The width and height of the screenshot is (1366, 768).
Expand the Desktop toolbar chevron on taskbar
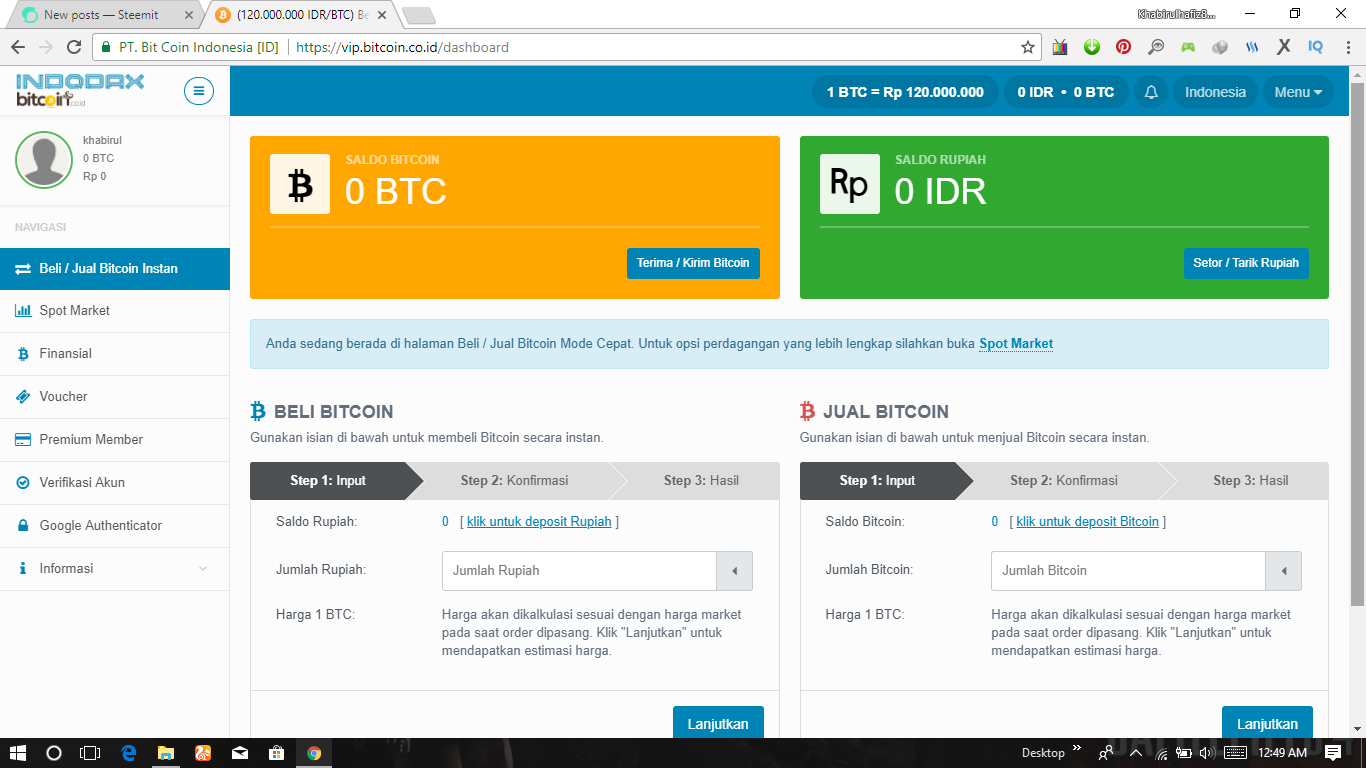point(1077,748)
